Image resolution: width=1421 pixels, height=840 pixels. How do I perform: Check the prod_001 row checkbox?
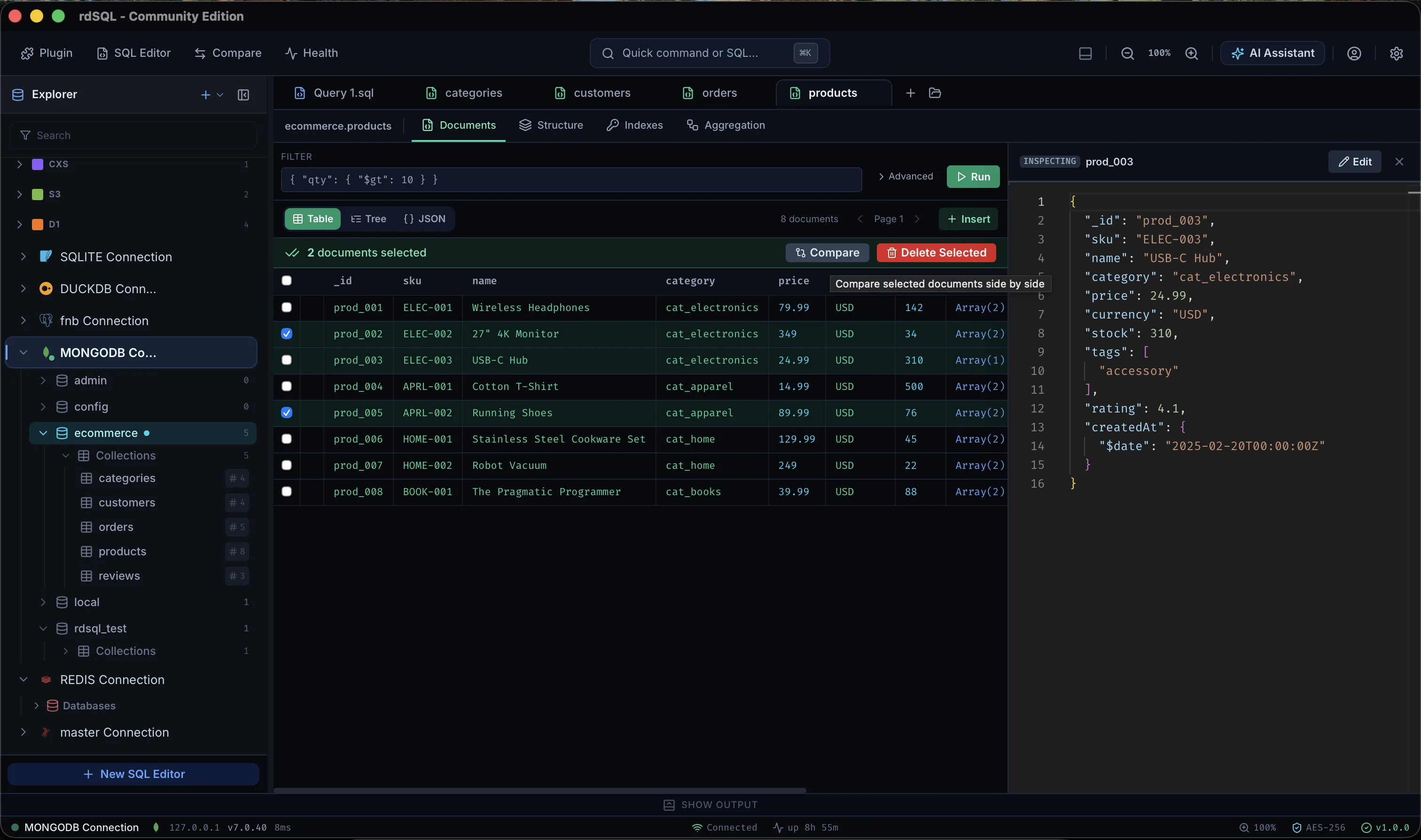[287, 307]
